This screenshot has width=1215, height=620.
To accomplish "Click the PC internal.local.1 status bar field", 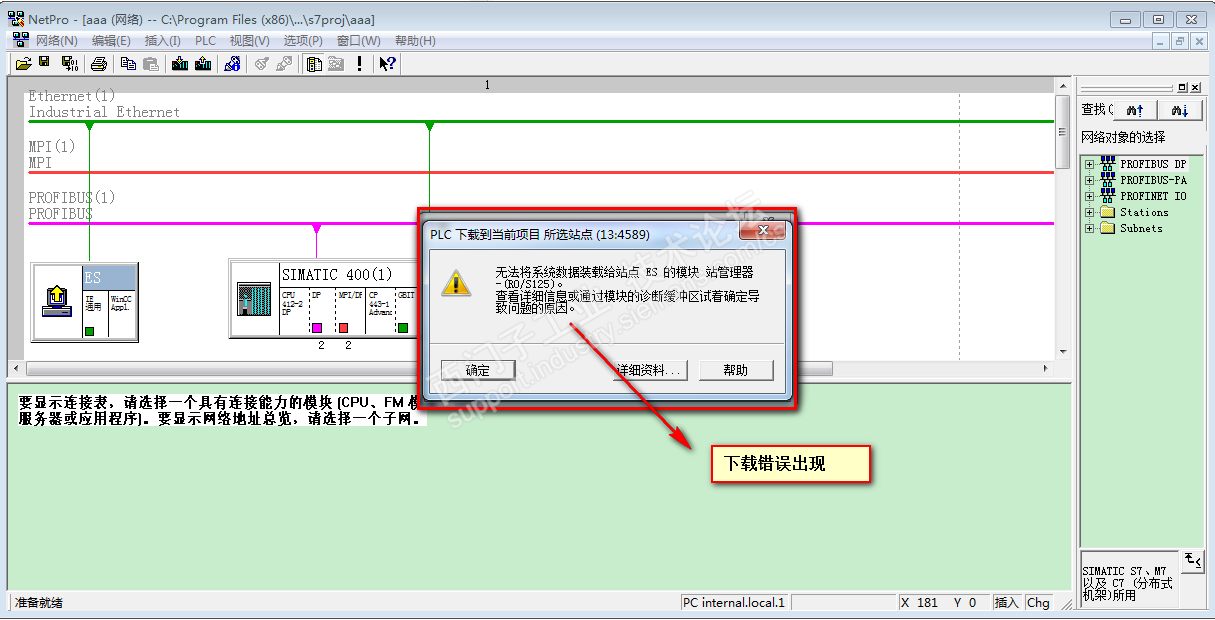I will pos(734,603).
